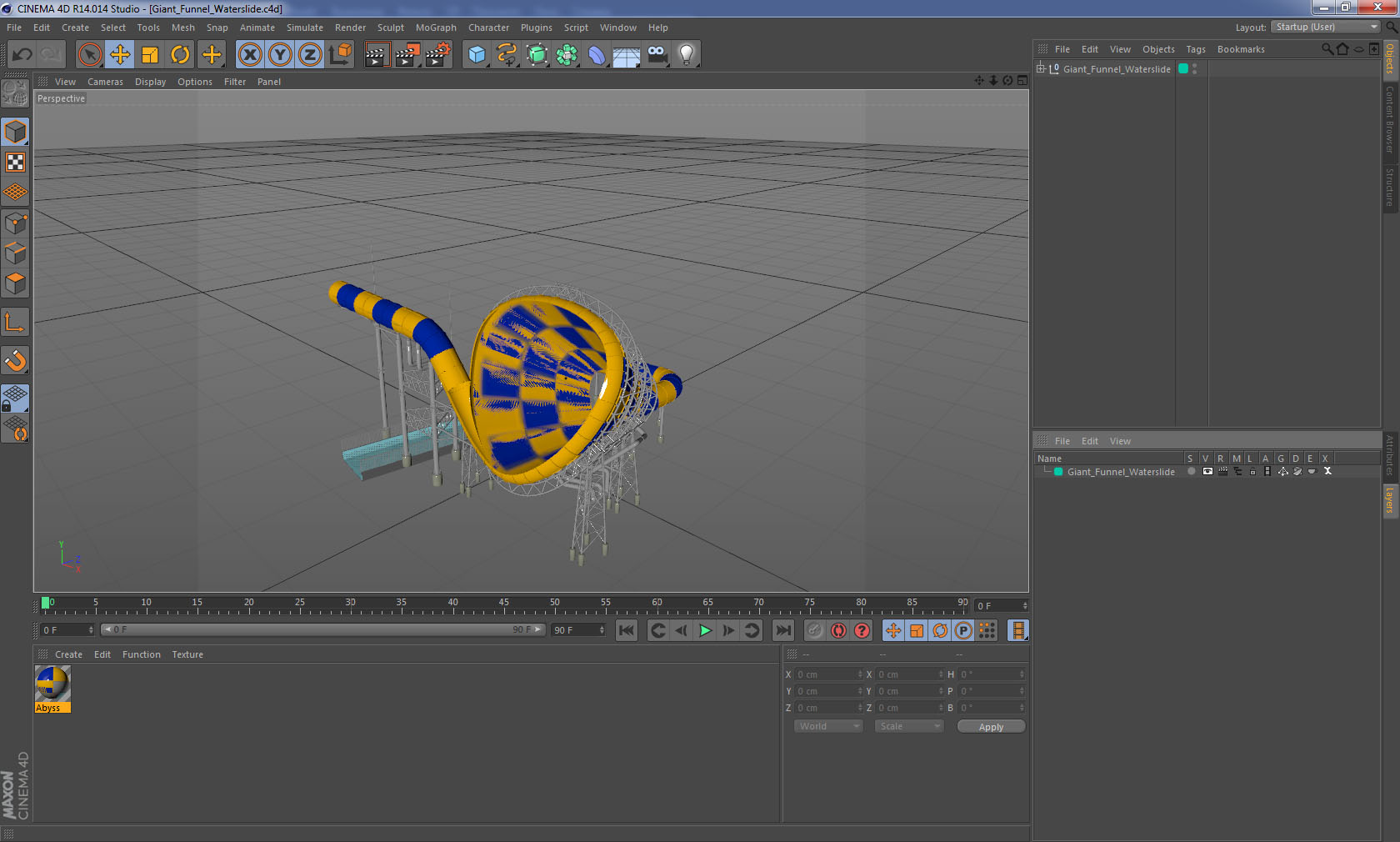Go to end of animation
Screen dimensions: 1400x842
pyautogui.click(x=783, y=630)
